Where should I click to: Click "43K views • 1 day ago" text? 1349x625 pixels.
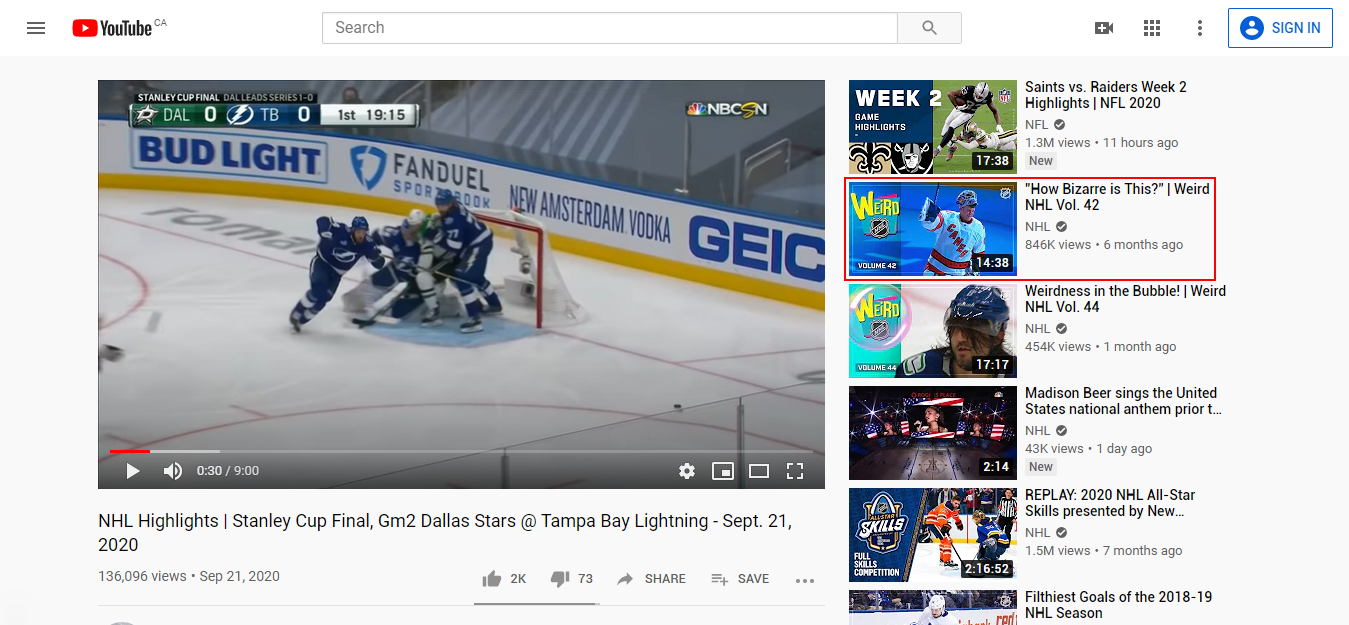tap(1089, 449)
